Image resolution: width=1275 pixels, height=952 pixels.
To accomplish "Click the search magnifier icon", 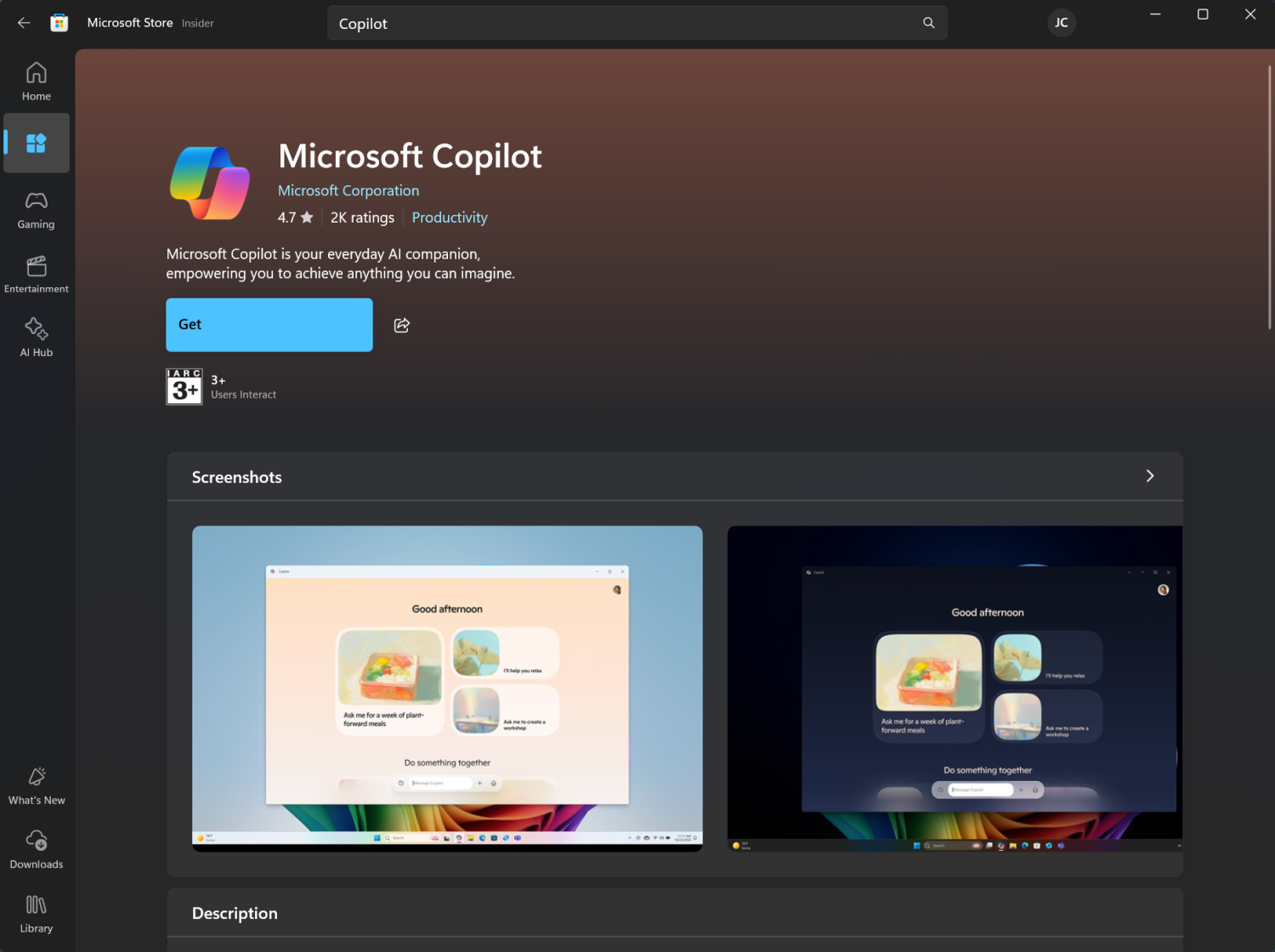I will (x=929, y=23).
